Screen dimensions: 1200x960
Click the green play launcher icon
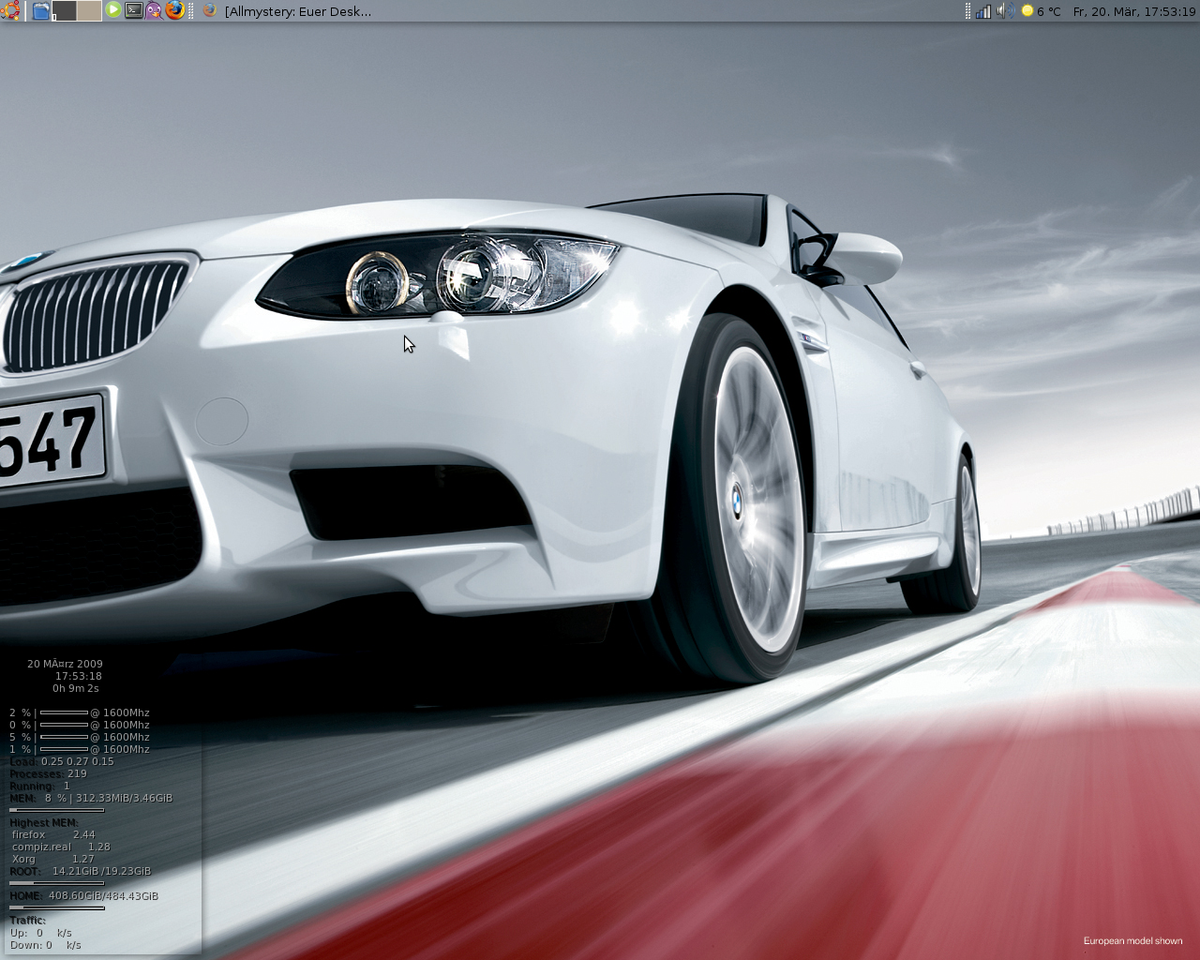click(x=113, y=11)
